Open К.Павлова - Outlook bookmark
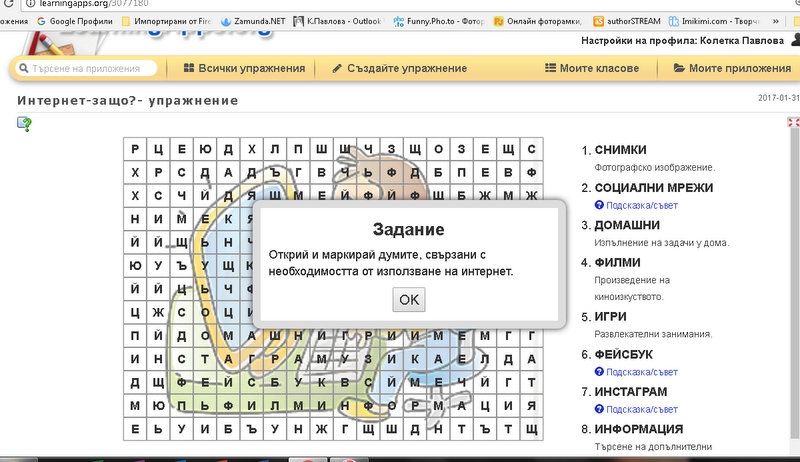800x462 pixels. [x=337, y=21]
